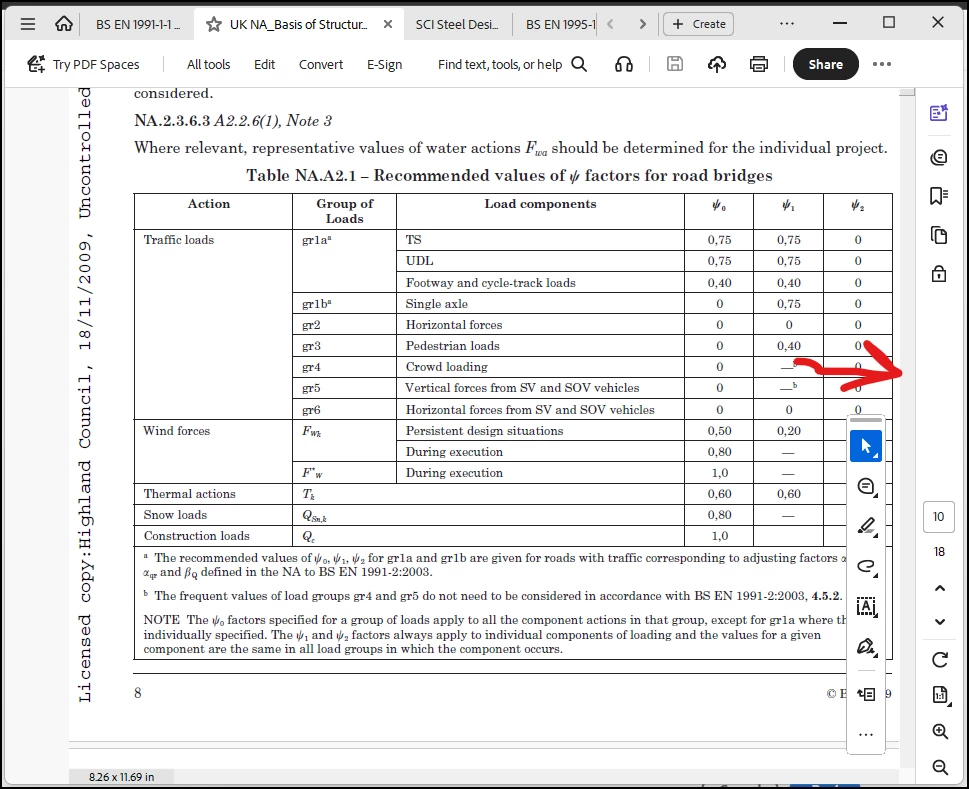This screenshot has height=789, width=969.
Task: Open the E-Sign menu
Action: [384, 64]
